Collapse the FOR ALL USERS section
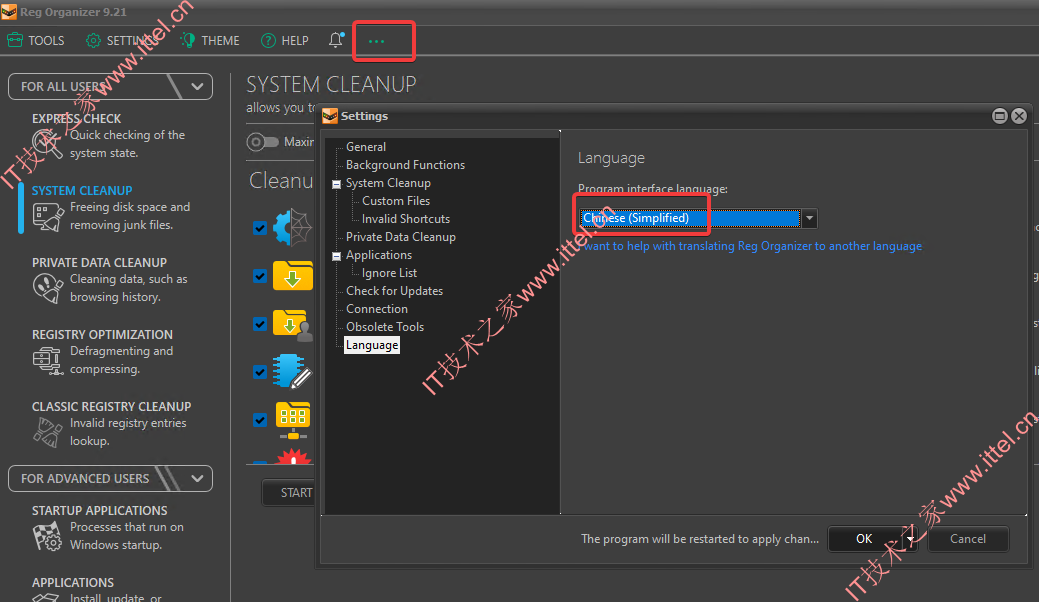The width and height of the screenshot is (1039, 602). tap(197, 87)
